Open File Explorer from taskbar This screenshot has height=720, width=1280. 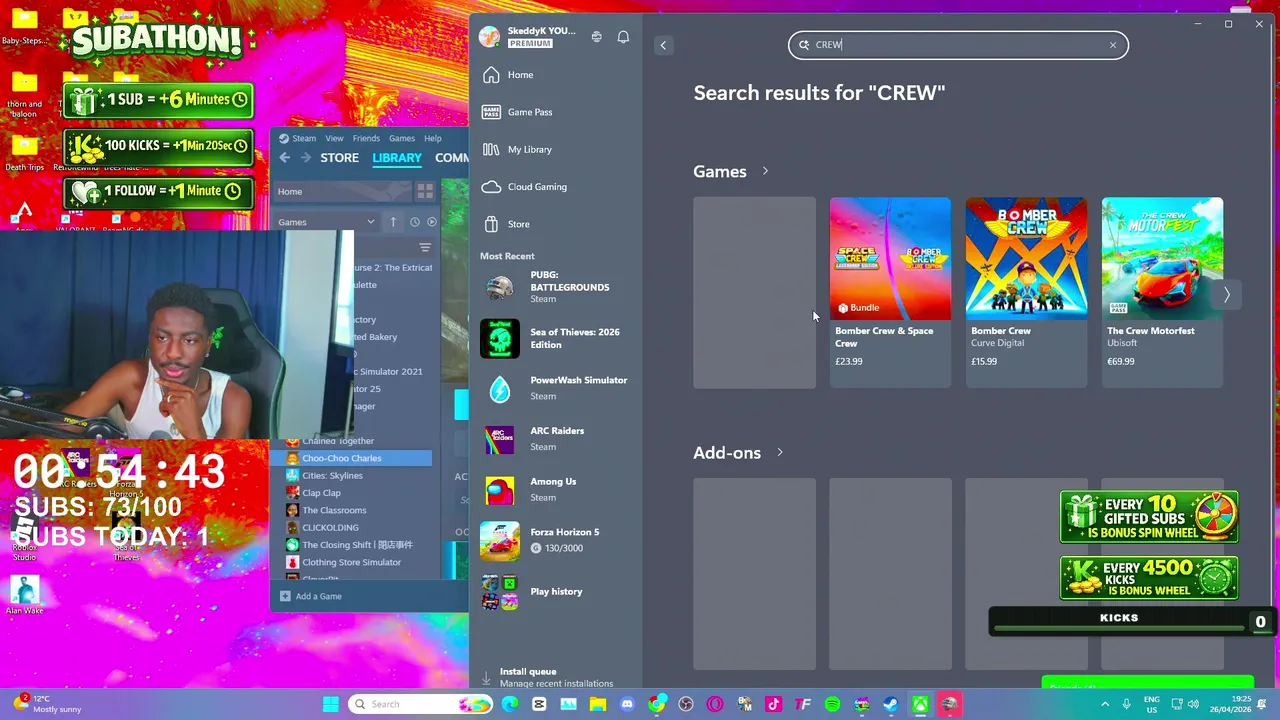pyautogui.click(x=598, y=704)
